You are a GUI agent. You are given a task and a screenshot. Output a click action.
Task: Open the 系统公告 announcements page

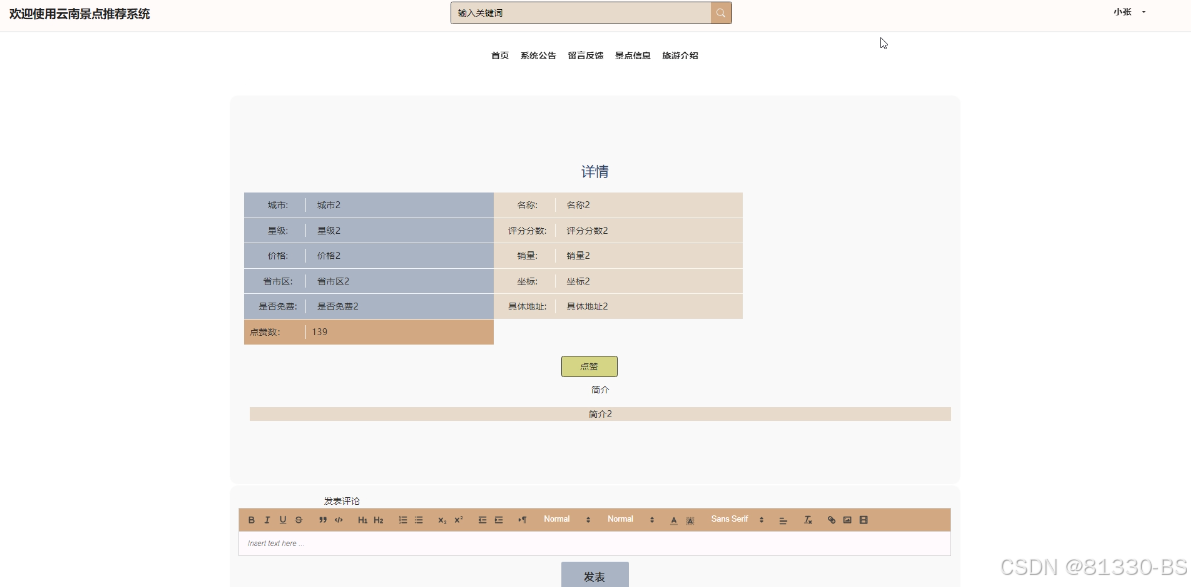tap(538, 55)
